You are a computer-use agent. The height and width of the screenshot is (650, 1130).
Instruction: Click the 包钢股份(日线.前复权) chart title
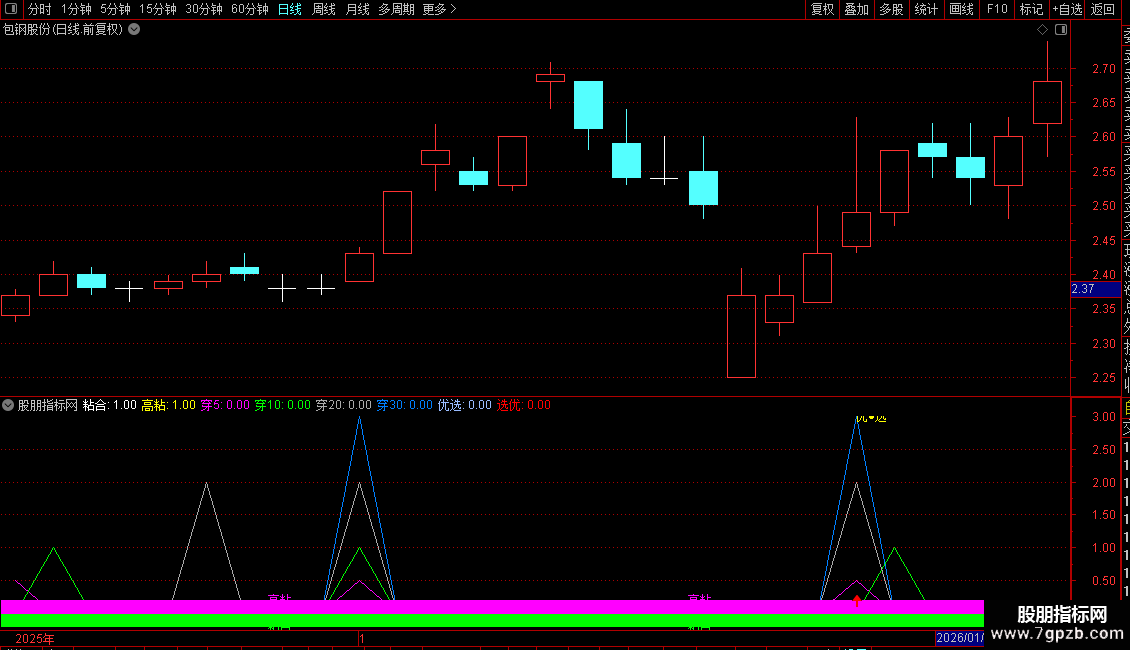(x=63, y=30)
